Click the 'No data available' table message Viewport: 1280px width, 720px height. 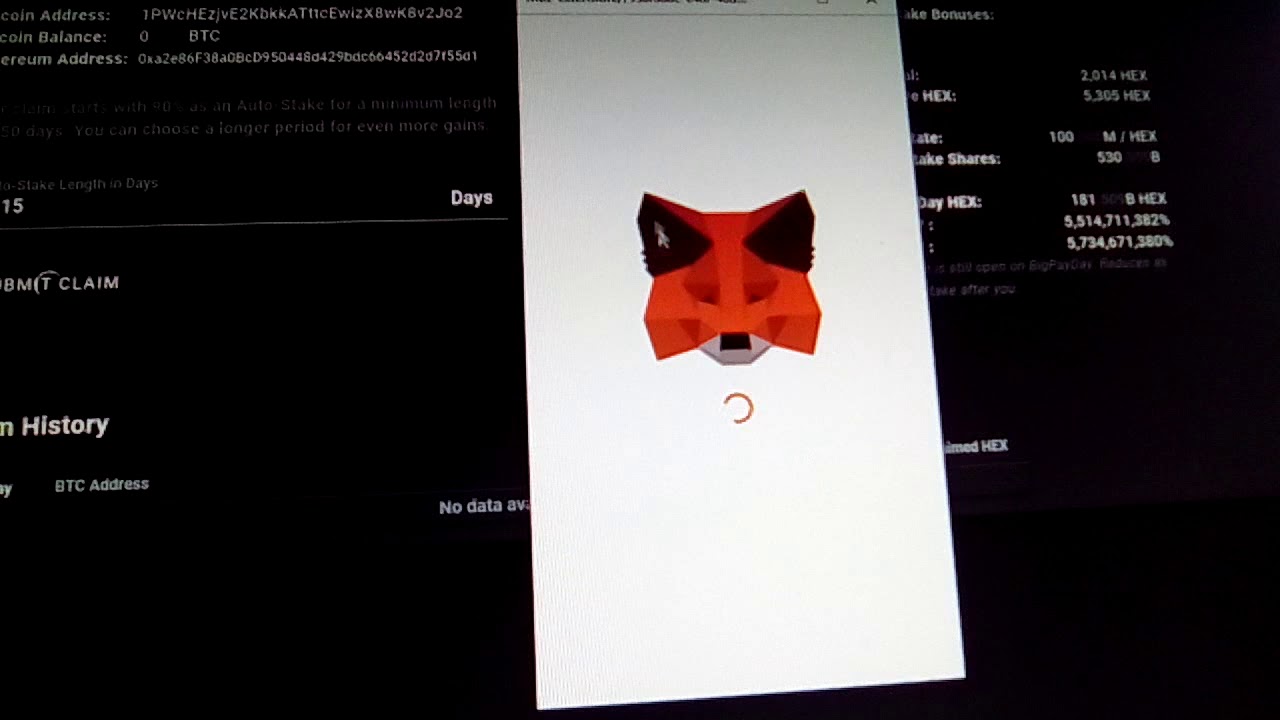pyautogui.click(x=483, y=506)
